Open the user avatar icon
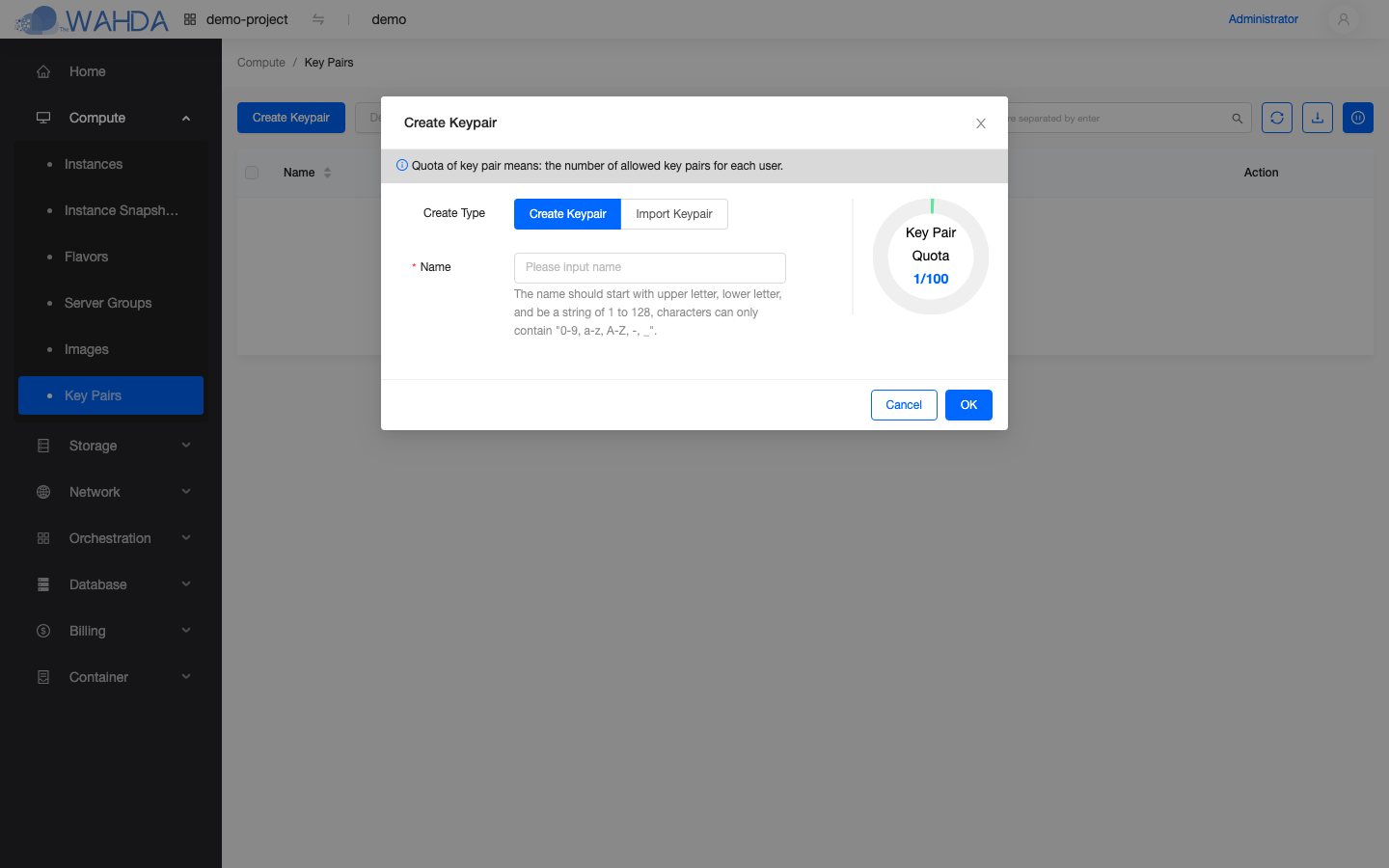1389x868 pixels. coord(1343,19)
